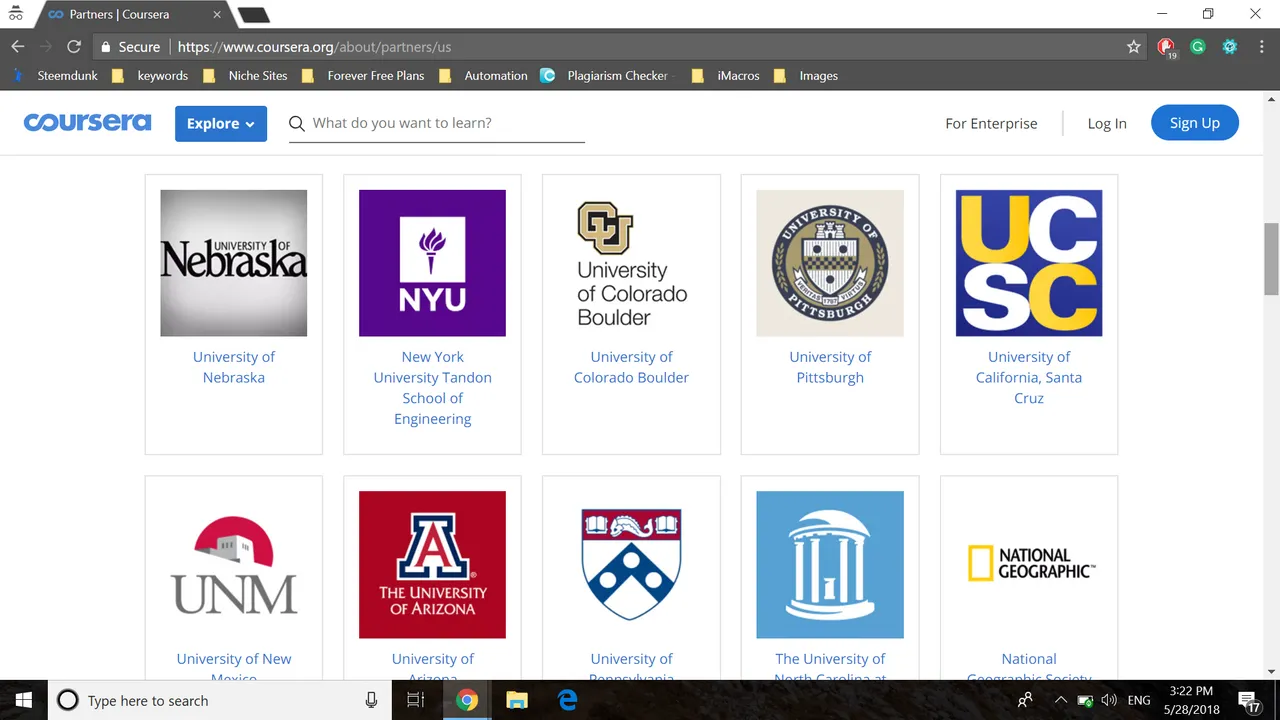Click the Coursera partners URL in the address bar
This screenshot has height=720, width=1280.
tap(314, 47)
